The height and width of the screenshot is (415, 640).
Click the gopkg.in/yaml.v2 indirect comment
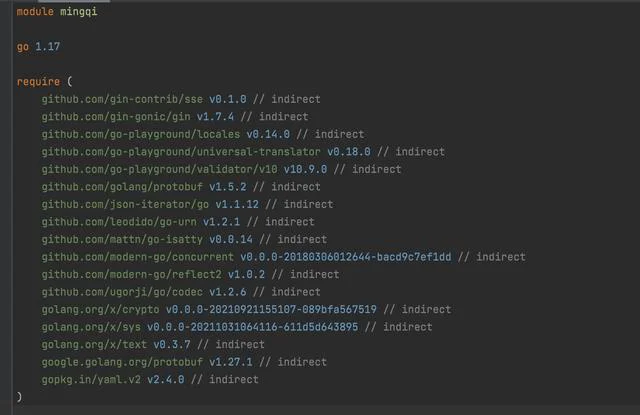pos(224,380)
